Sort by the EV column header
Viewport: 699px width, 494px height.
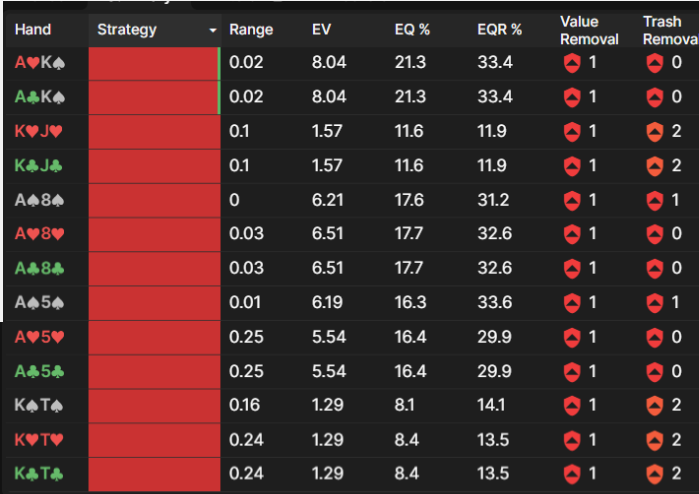(x=321, y=30)
